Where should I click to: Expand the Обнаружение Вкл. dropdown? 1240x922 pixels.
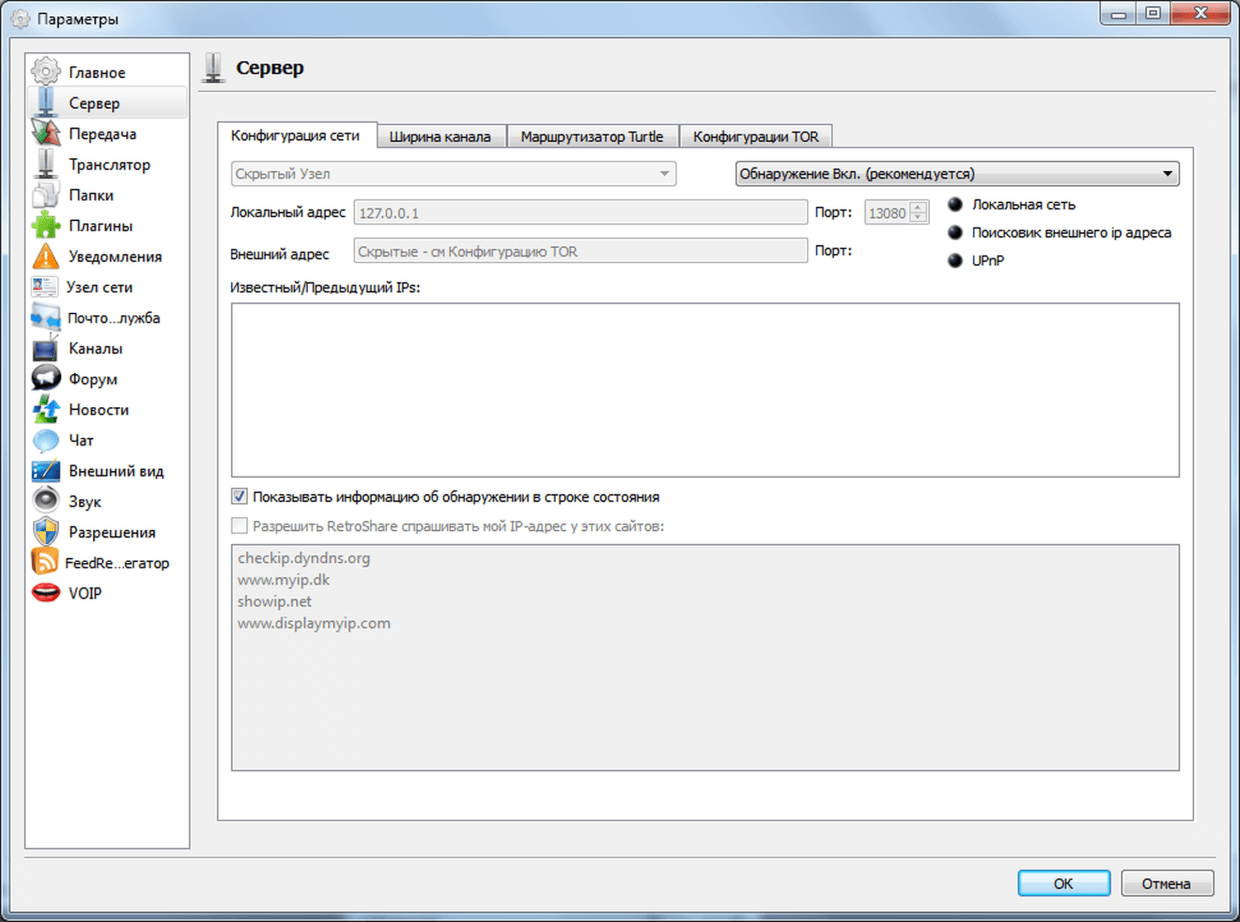957,174
